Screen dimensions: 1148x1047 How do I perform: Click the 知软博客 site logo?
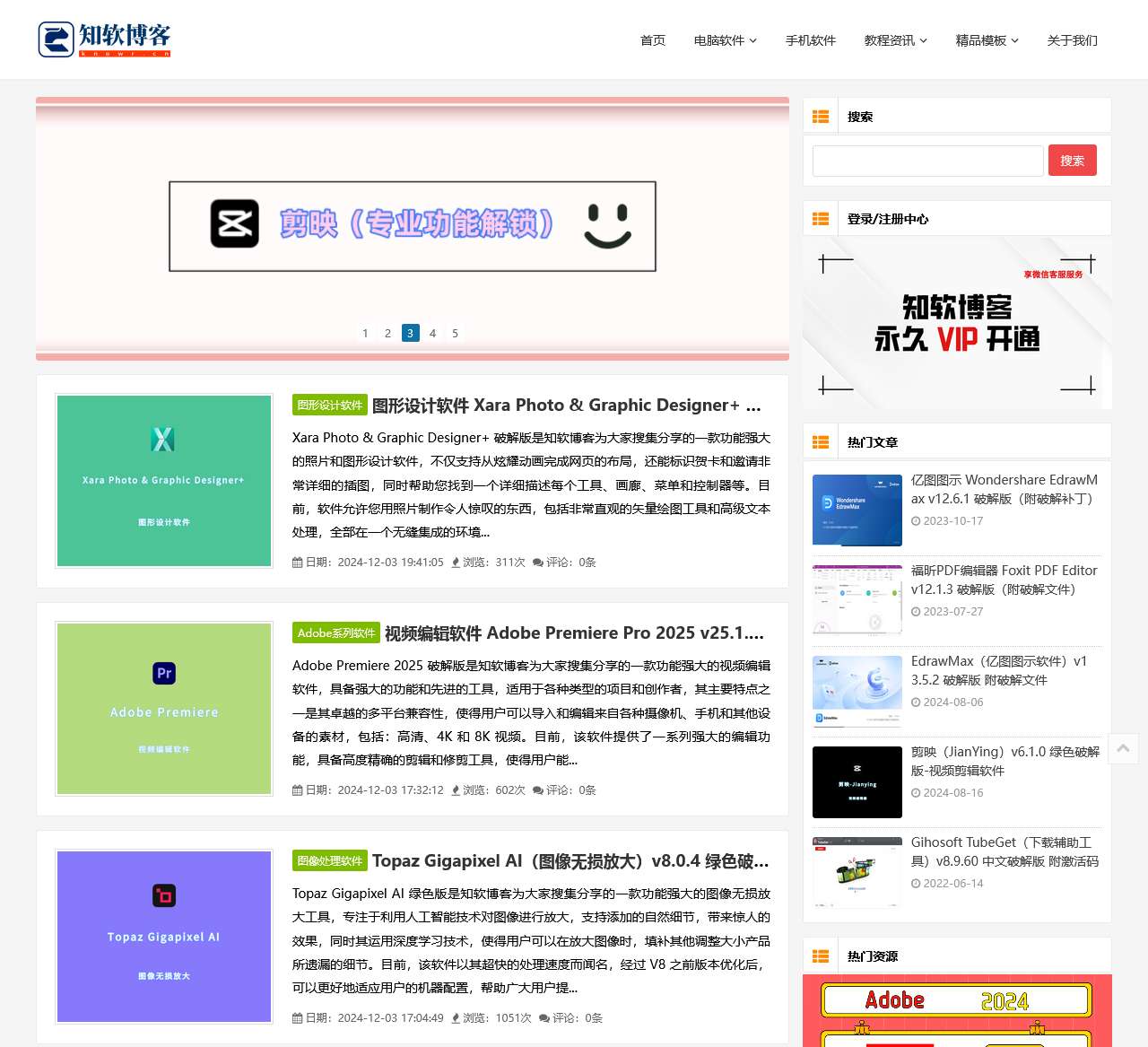point(104,39)
